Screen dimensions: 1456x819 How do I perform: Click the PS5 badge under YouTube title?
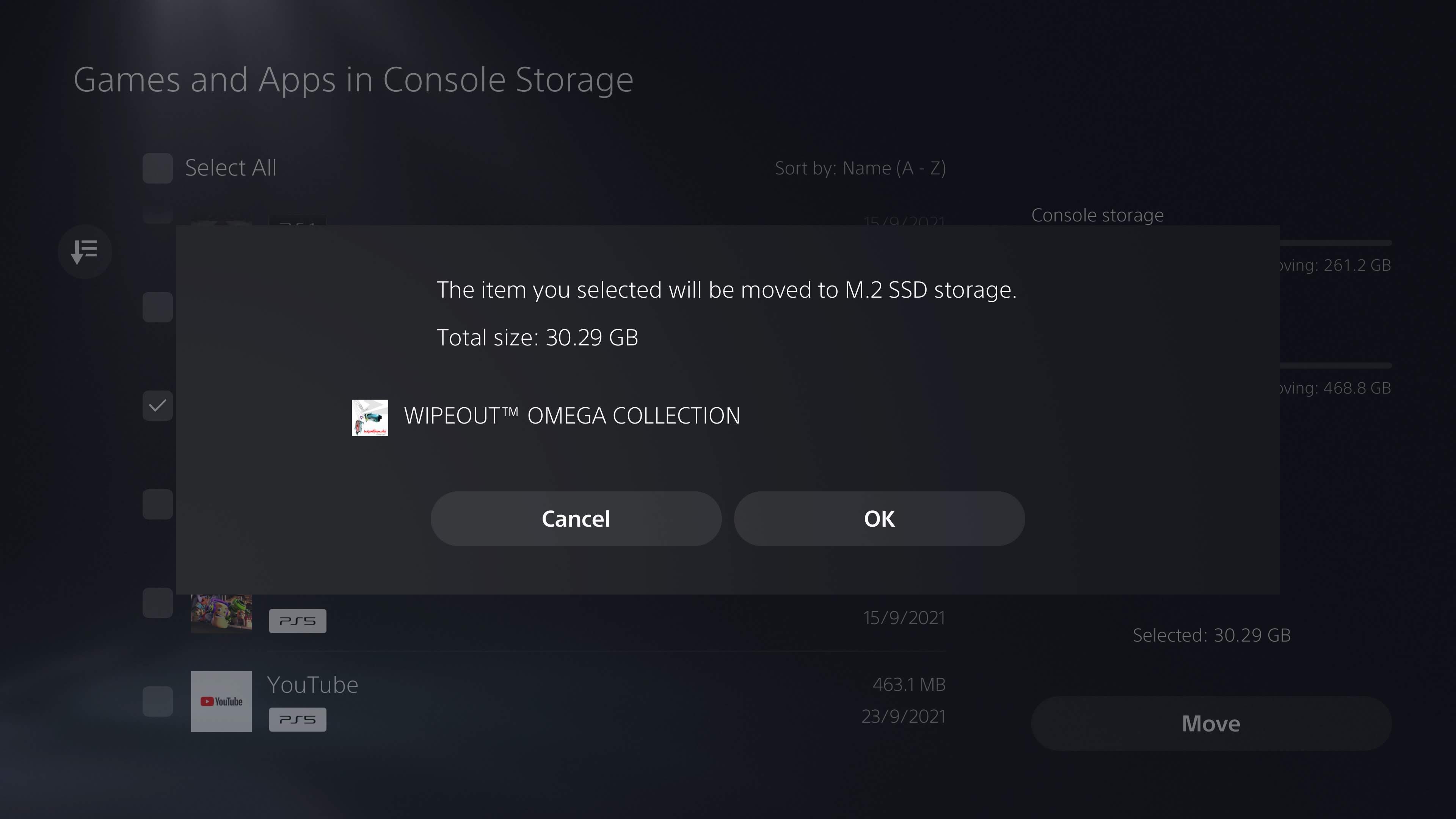(297, 720)
